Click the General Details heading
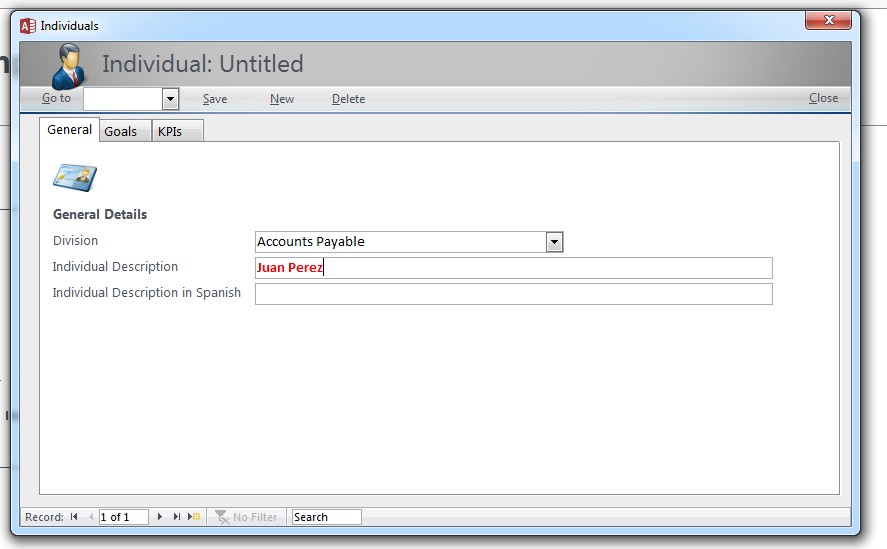 click(x=100, y=215)
